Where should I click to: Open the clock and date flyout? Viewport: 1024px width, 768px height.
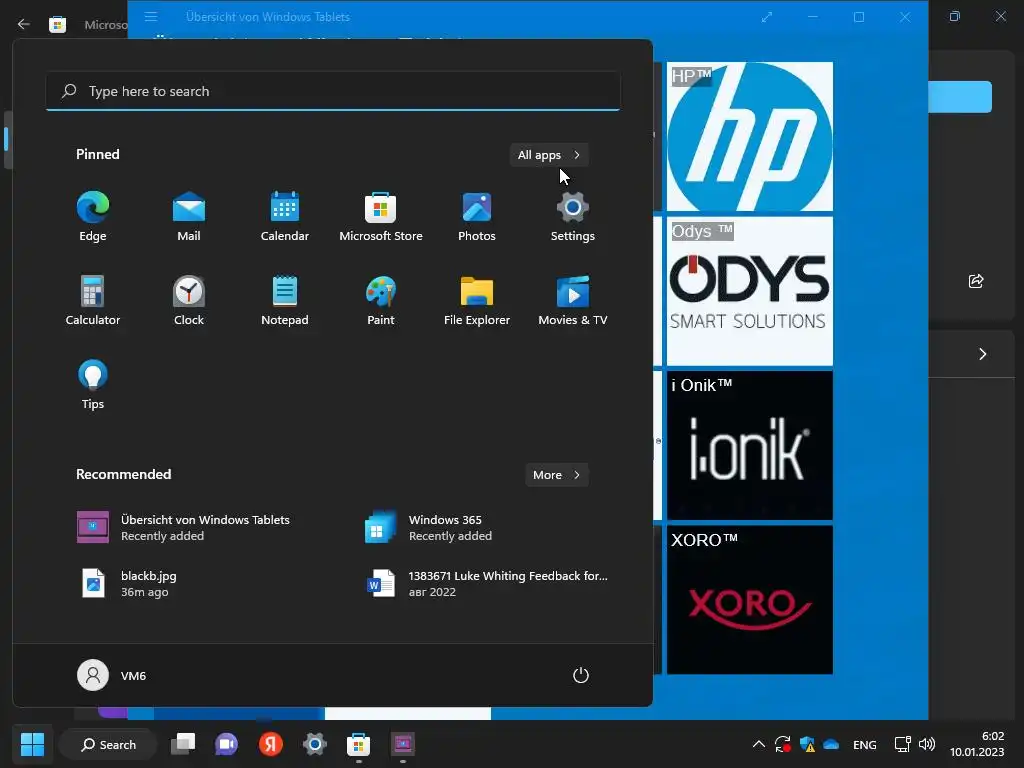point(977,744)
